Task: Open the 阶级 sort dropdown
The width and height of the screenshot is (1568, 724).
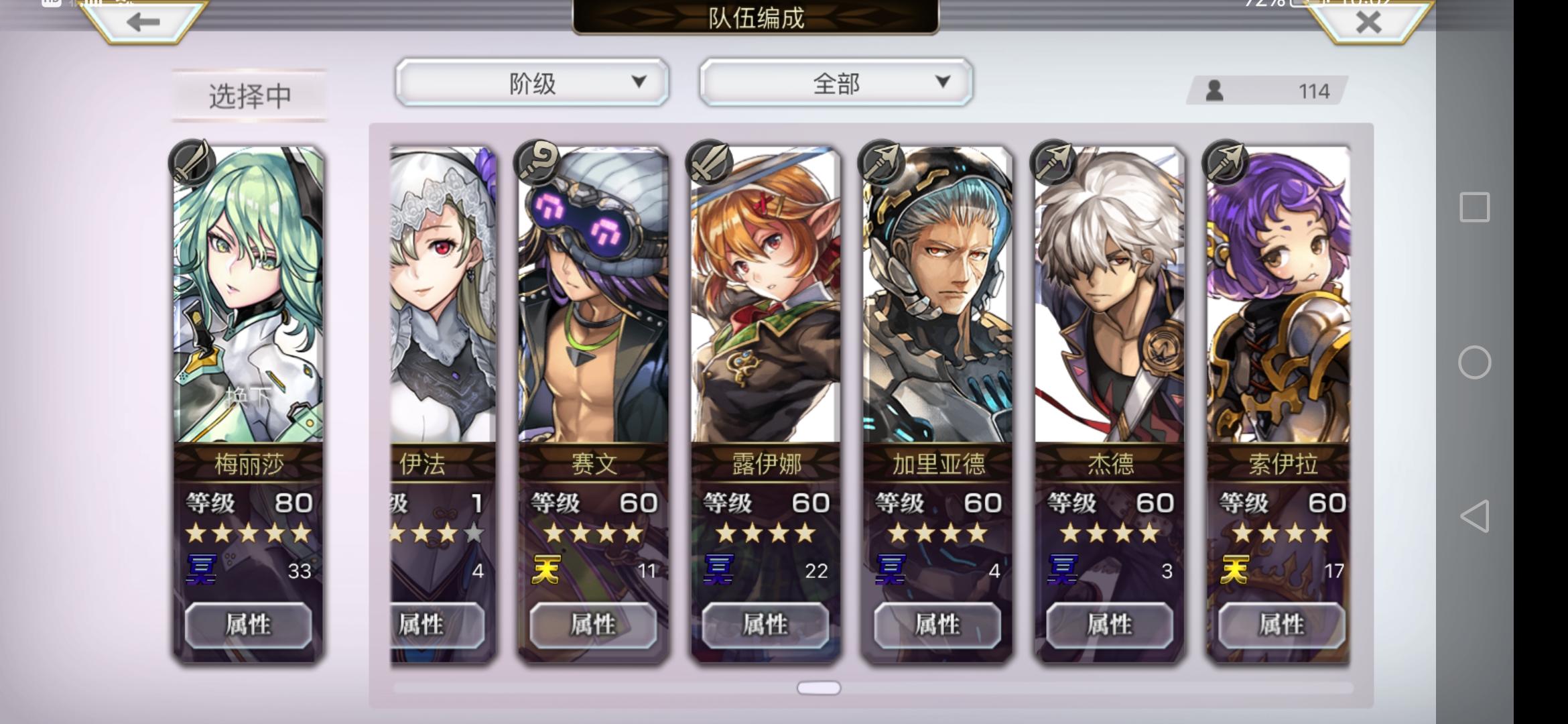Action: (532, 82)
